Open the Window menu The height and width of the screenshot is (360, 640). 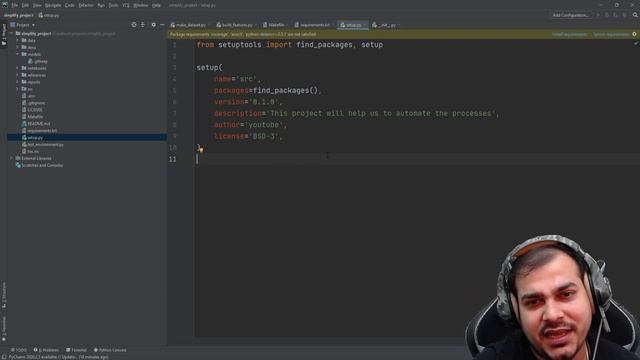[140, 5]
